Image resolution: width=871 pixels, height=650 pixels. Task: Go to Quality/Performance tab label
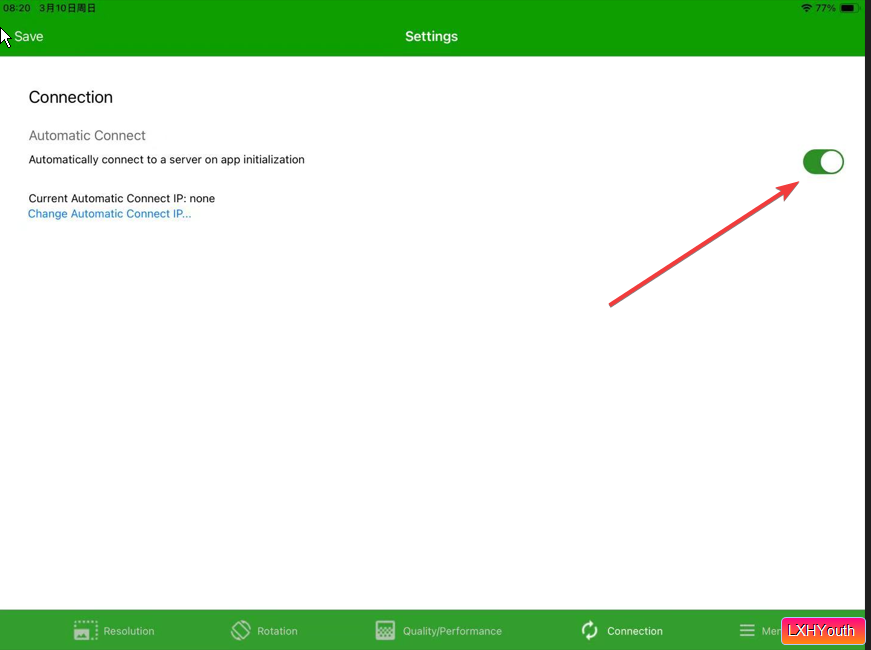452,631
